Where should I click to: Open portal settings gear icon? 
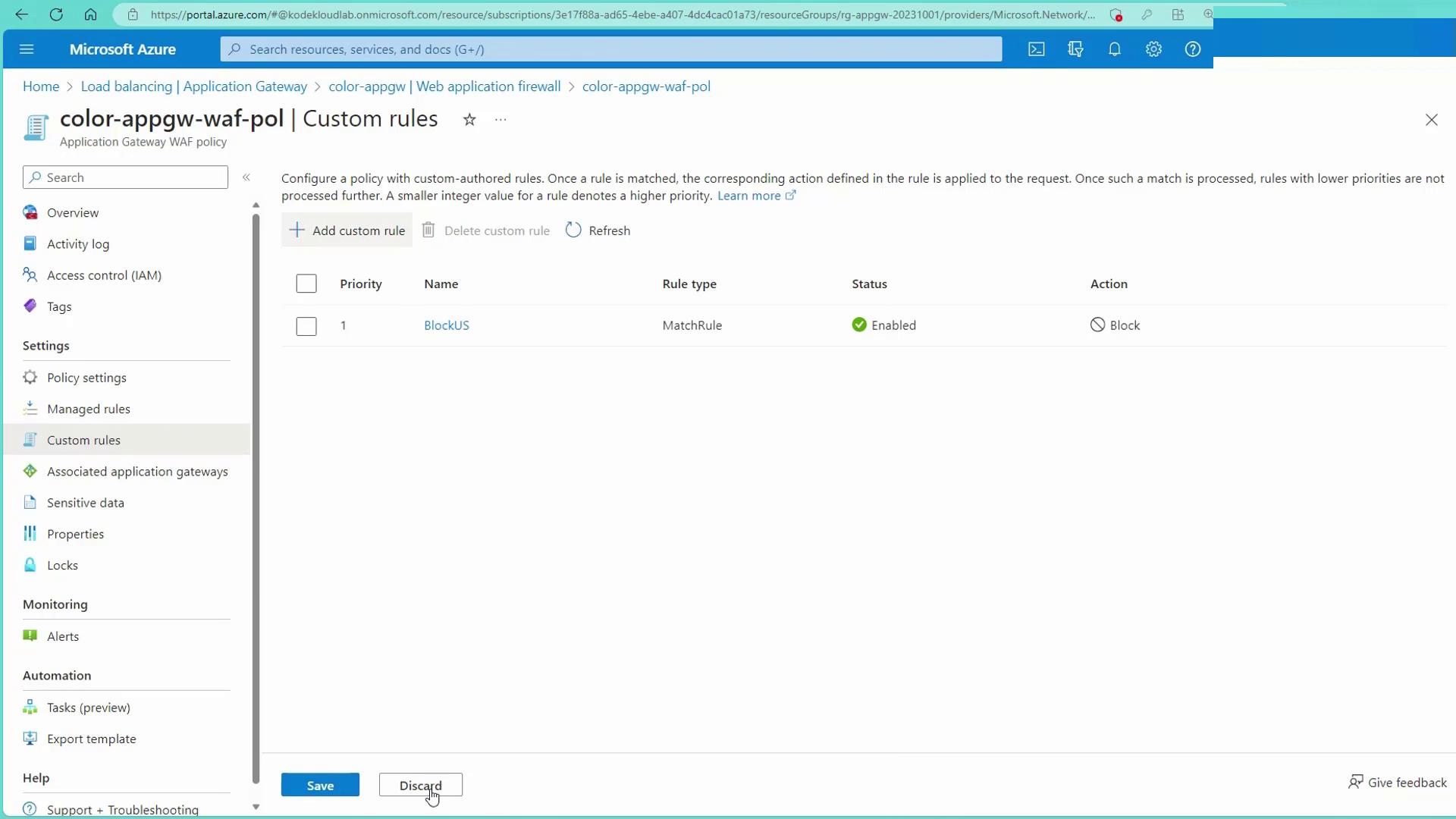point(1153,49)
